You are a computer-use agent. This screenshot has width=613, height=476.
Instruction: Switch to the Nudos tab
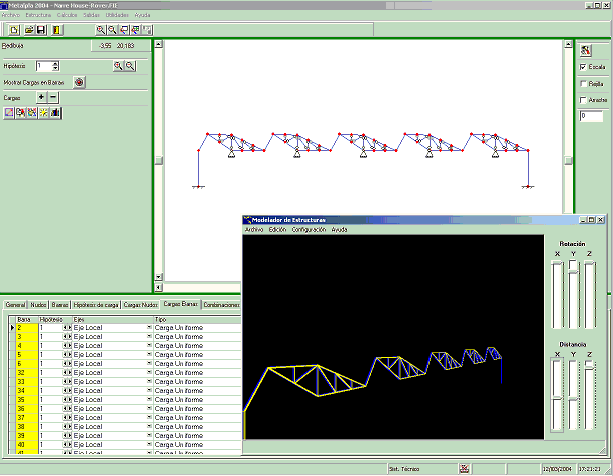(39, 304)
